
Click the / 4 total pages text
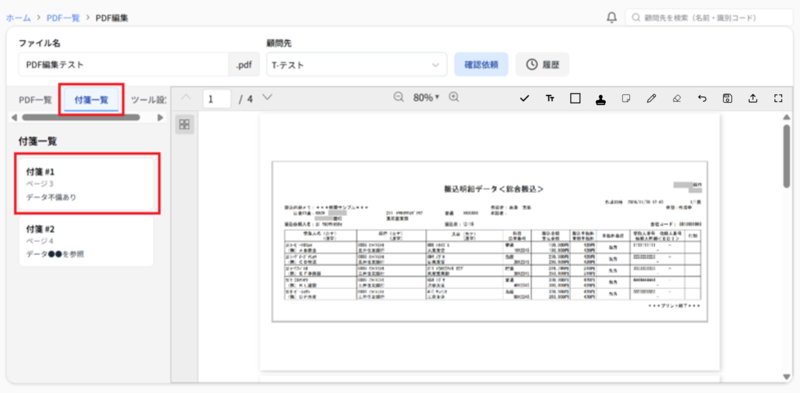245,99
